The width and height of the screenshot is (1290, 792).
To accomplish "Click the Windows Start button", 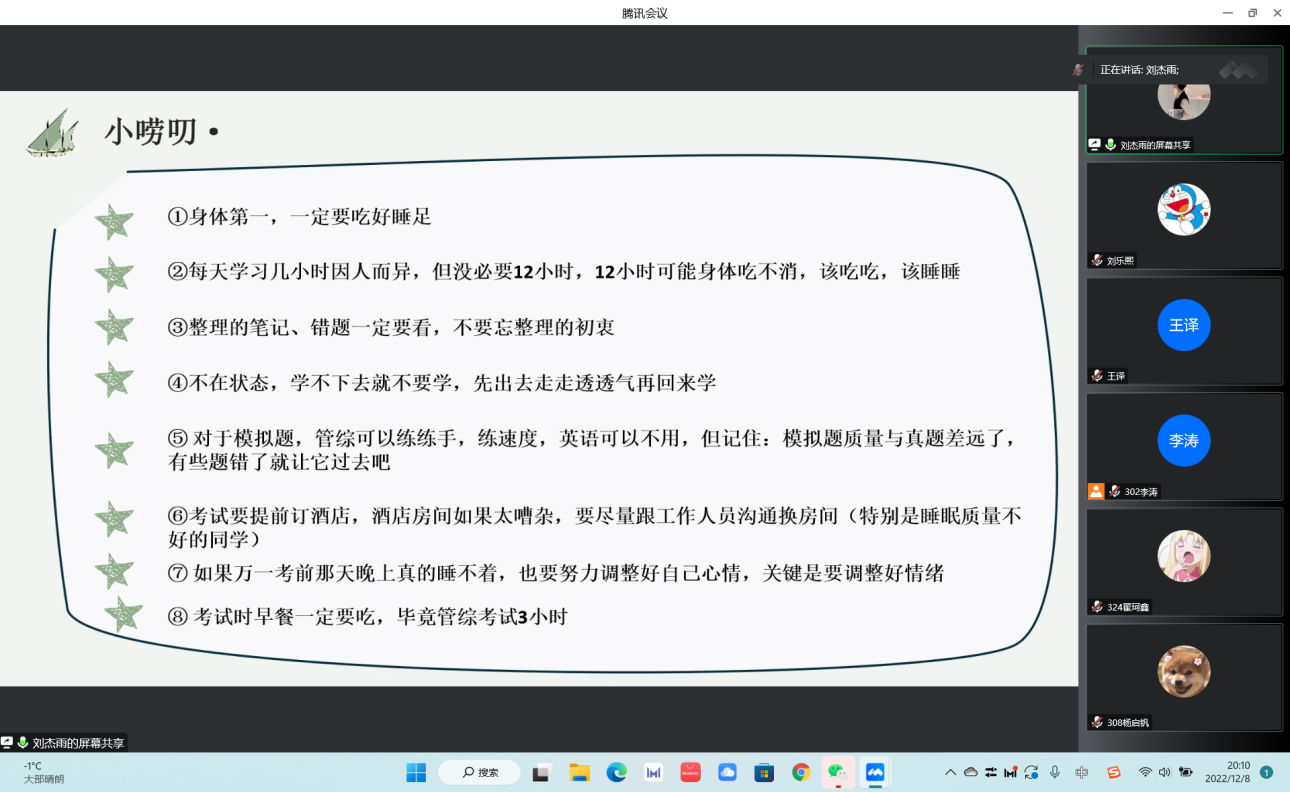I will (x=416, y=772).
